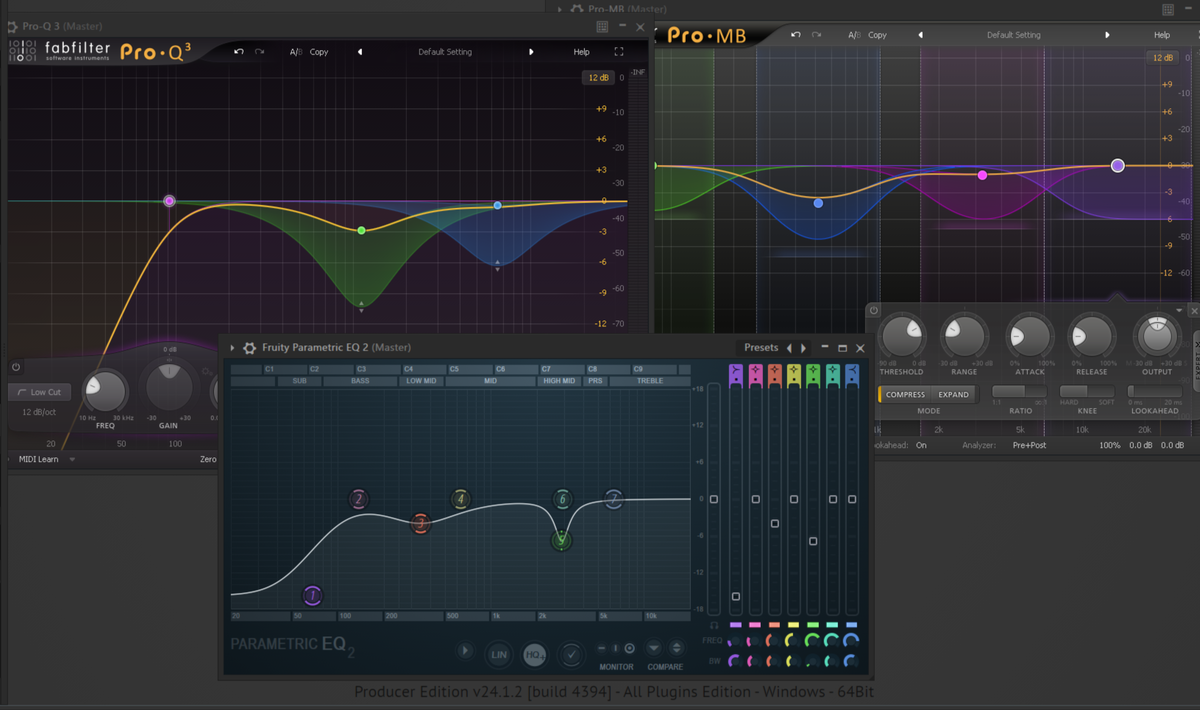The width and height of the screenshot is (1200, 710).
Task: Click MIDI Learn in Pro-Q 3
Action: [x=39, y=460]
